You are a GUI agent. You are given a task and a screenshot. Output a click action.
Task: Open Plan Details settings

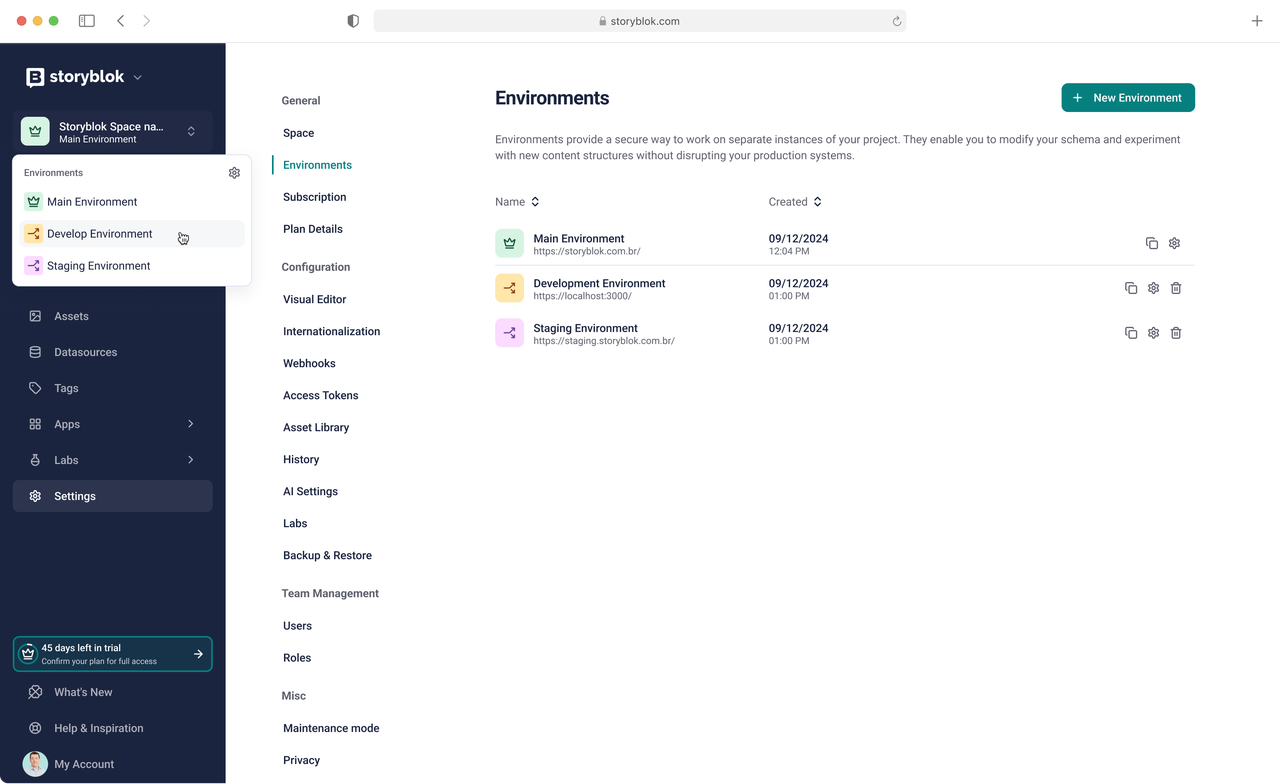[x=312, y=229]
